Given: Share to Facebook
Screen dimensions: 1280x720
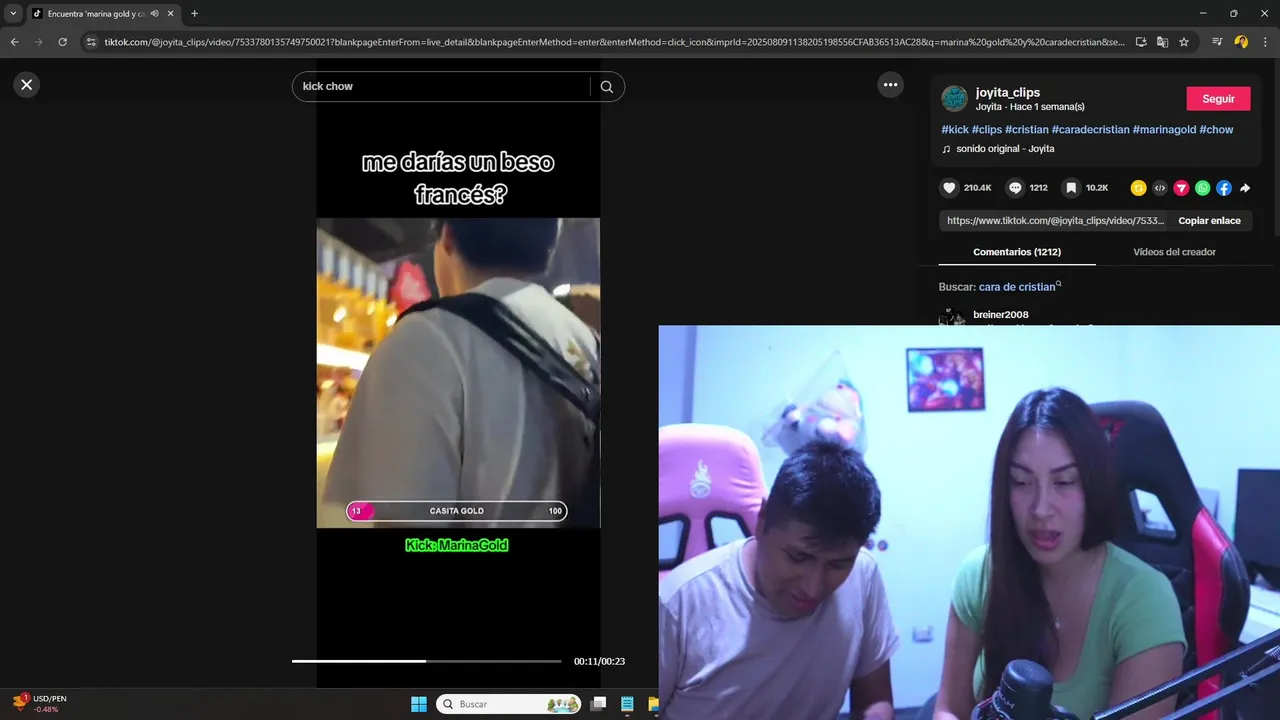Looking at the screenshot, I should (1224, 188).
